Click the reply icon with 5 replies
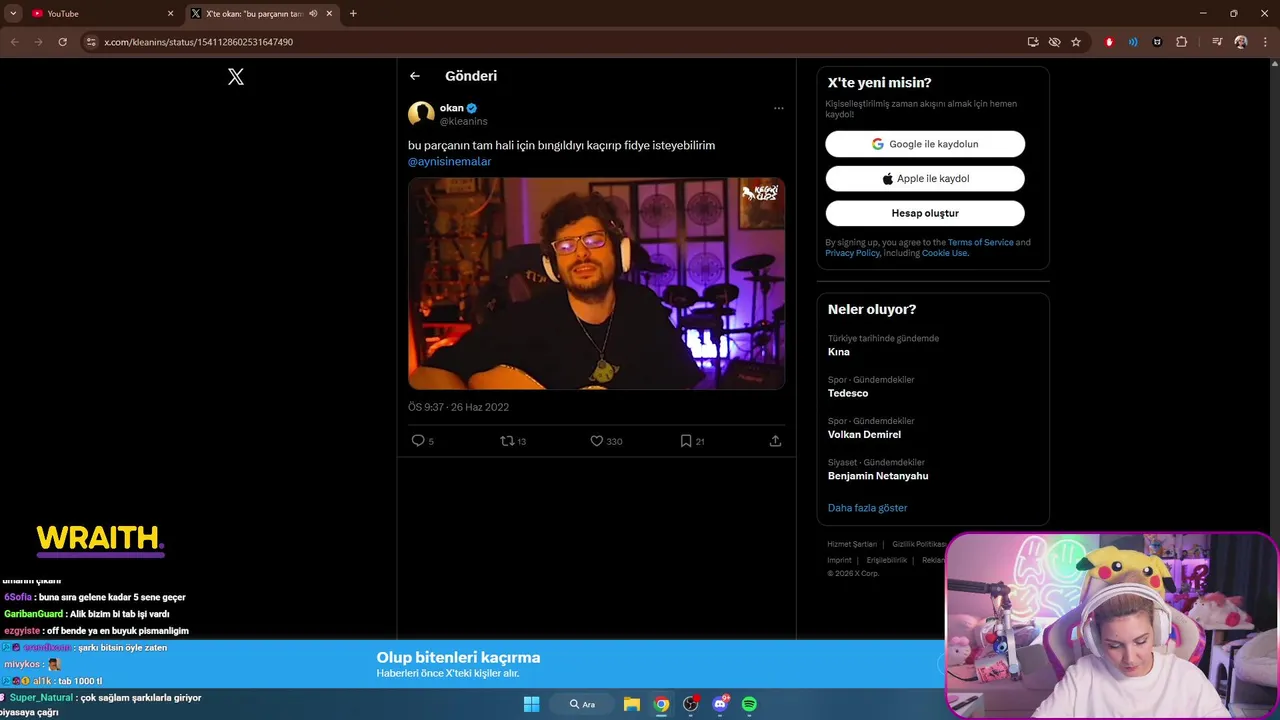Image resolution: width=1280 pixels, height=720 pixels. pyautogui.click(x=418, y=441)
